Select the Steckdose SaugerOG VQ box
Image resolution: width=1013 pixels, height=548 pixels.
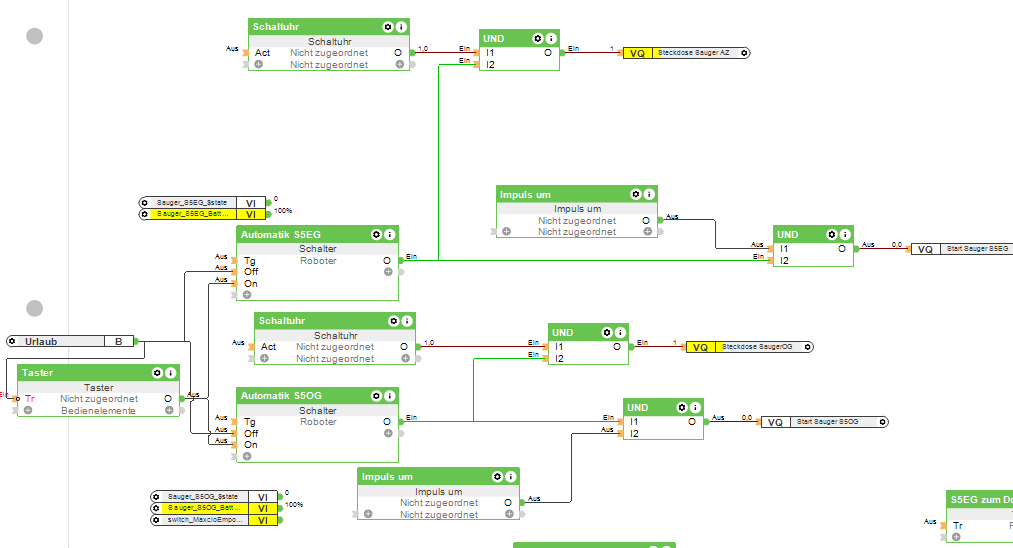tap(700, 347)
